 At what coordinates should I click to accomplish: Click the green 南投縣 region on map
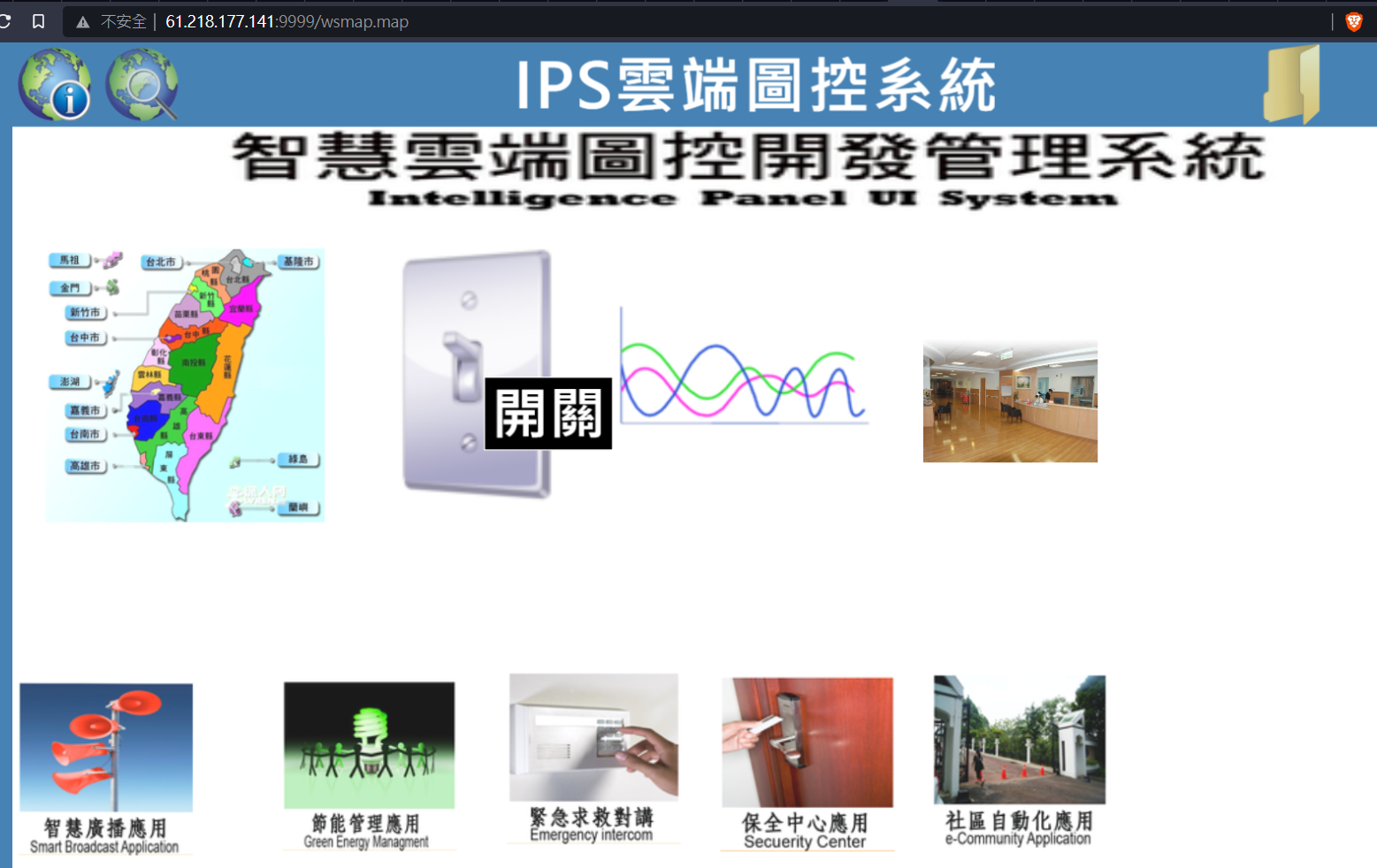(x=193, y=362)
